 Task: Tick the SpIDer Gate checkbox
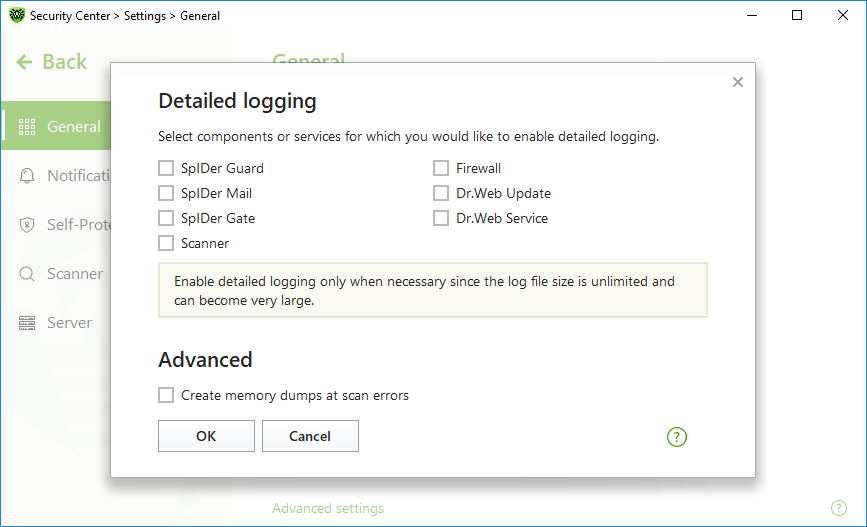(166, 218)
